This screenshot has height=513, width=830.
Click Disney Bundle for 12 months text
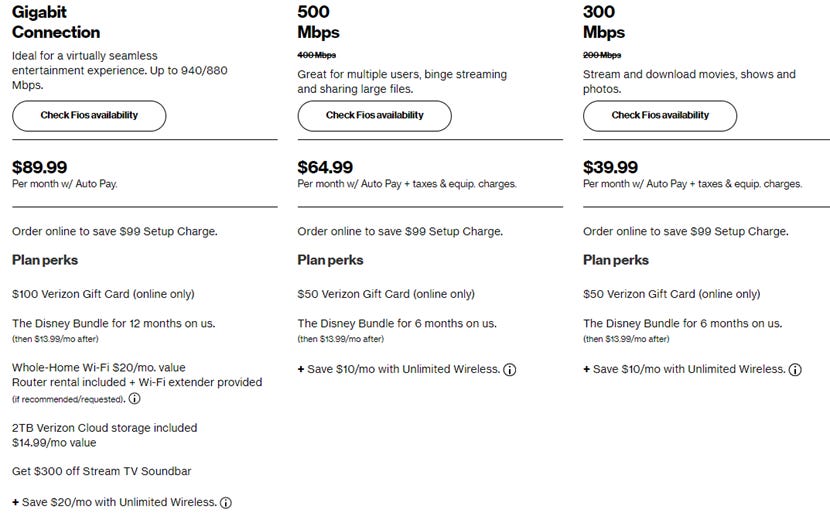(114, 323)
